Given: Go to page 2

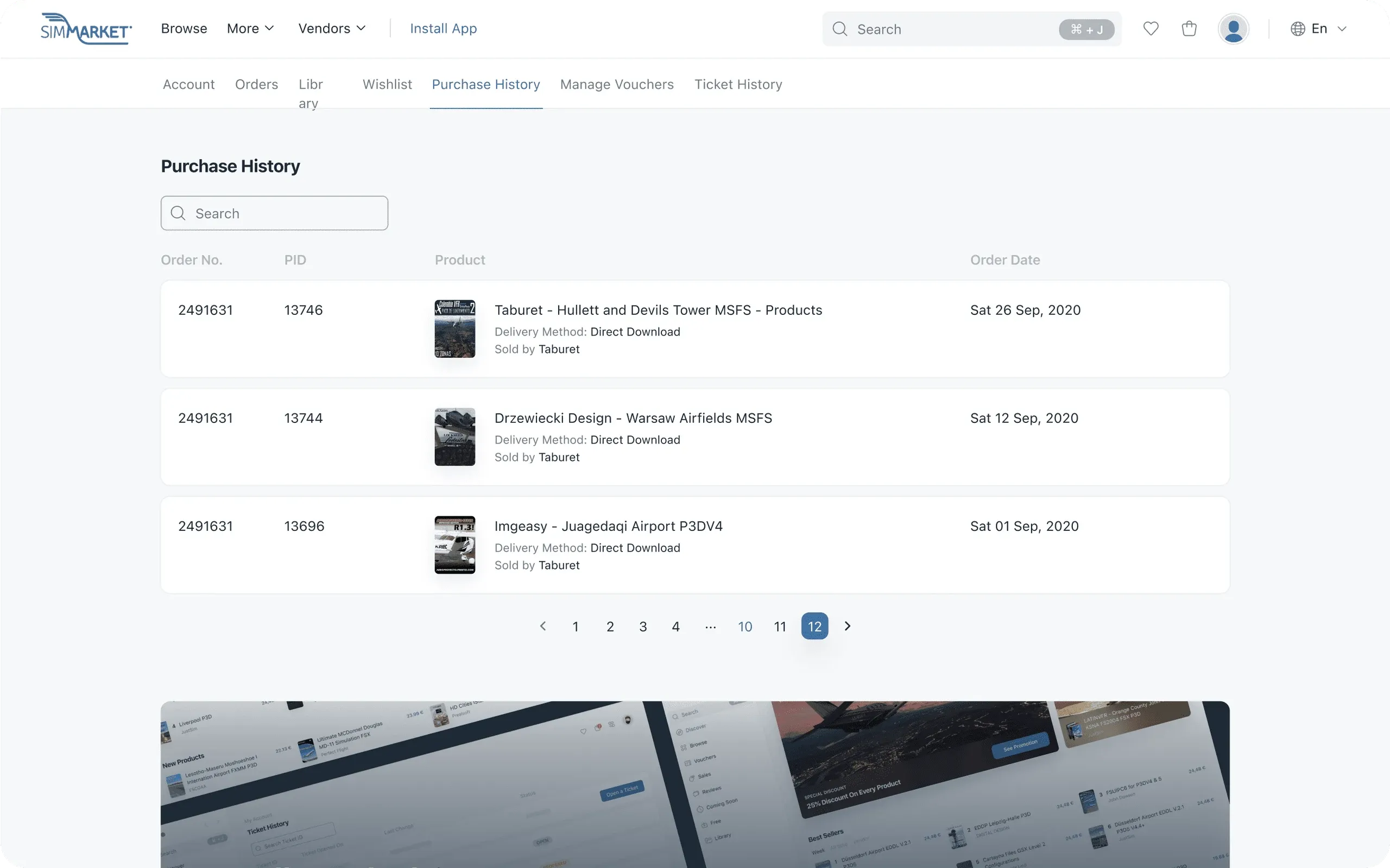Looking at the screenshot, I should pyautogui.click(x=610, y=626).
